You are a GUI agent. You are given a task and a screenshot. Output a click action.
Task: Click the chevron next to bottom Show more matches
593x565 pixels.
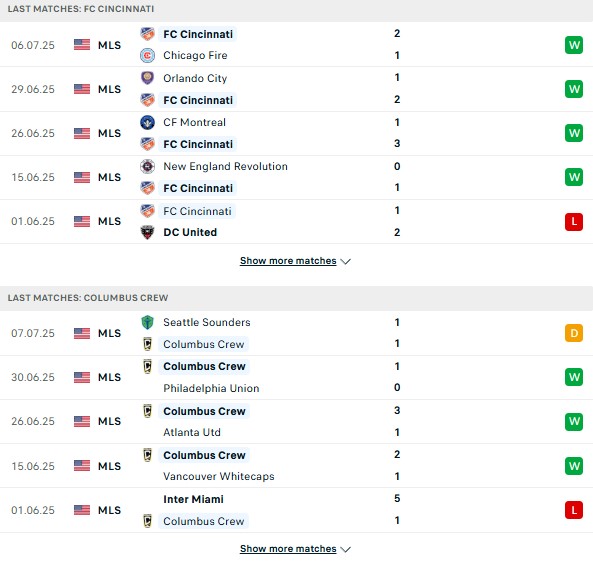(346, 549)
